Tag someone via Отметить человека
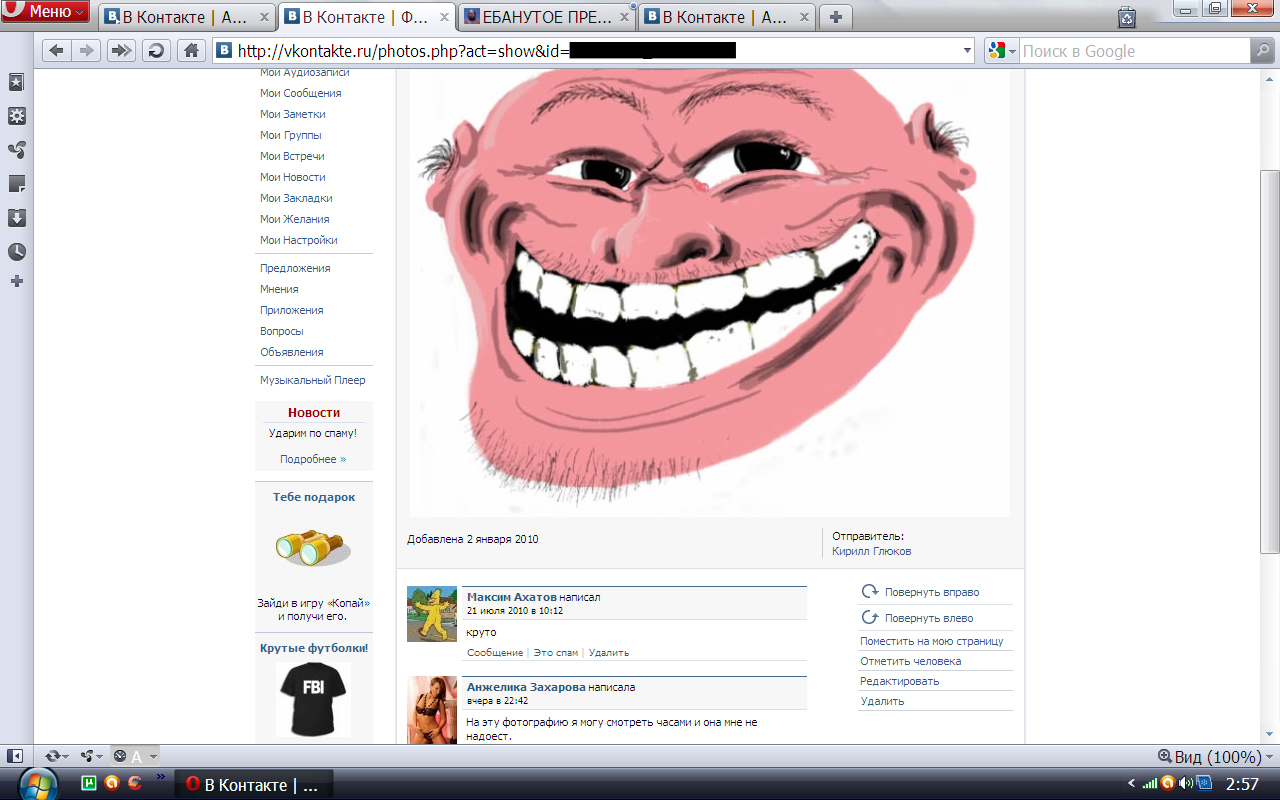The image size is (1280, 800). pyautogui.click(x=911, y=661)
